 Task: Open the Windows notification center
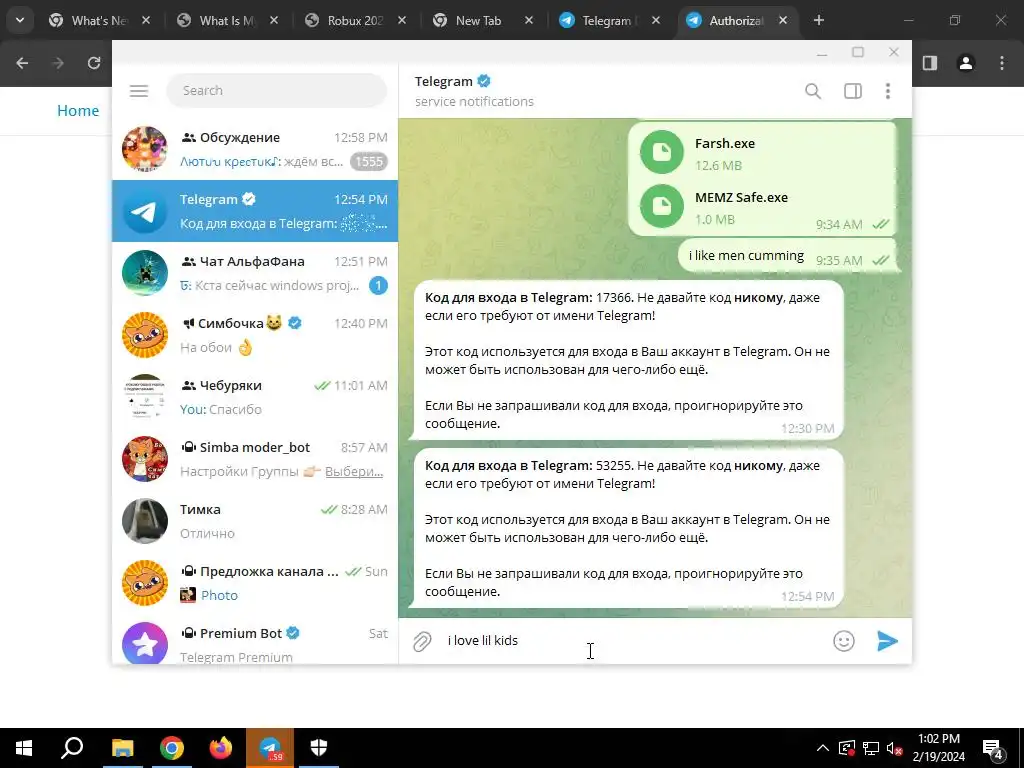point(993,748)
